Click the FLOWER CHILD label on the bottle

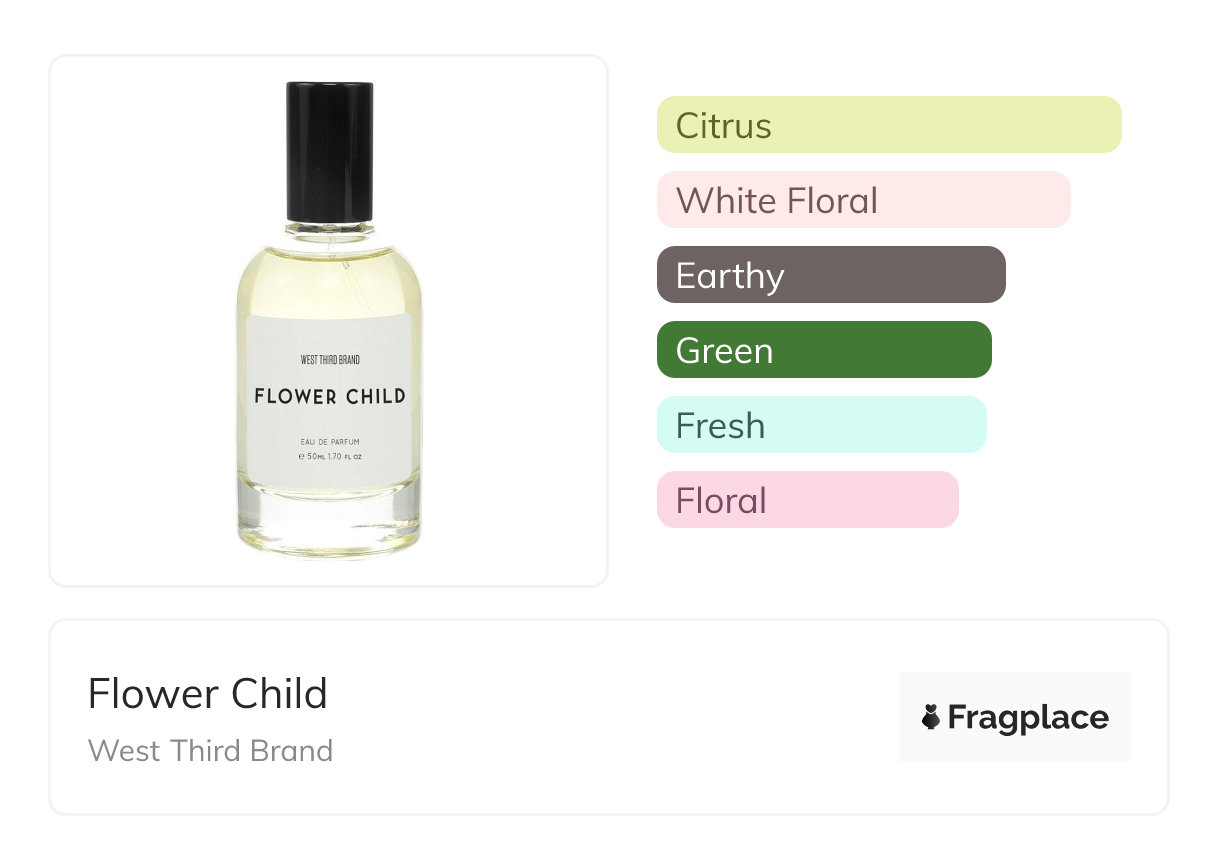(x=330, y=396)
